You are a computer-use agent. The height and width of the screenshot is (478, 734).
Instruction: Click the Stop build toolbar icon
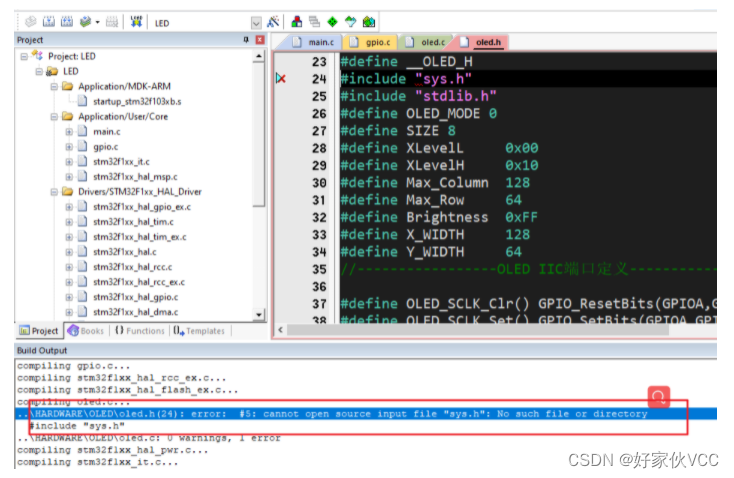[111, 22]
